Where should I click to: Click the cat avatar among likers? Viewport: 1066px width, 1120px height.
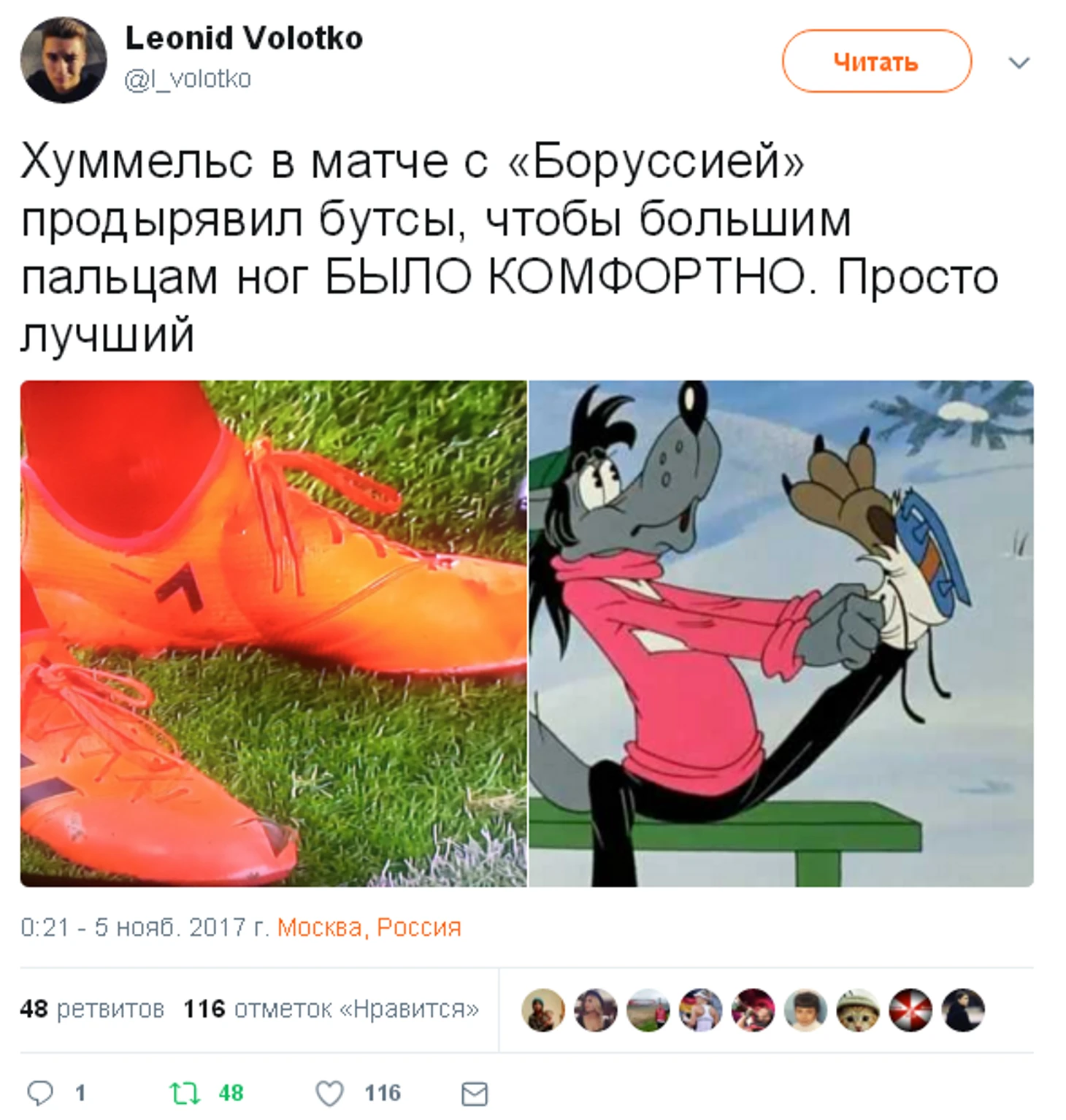pyautogui.click(x=858, y=1010)
